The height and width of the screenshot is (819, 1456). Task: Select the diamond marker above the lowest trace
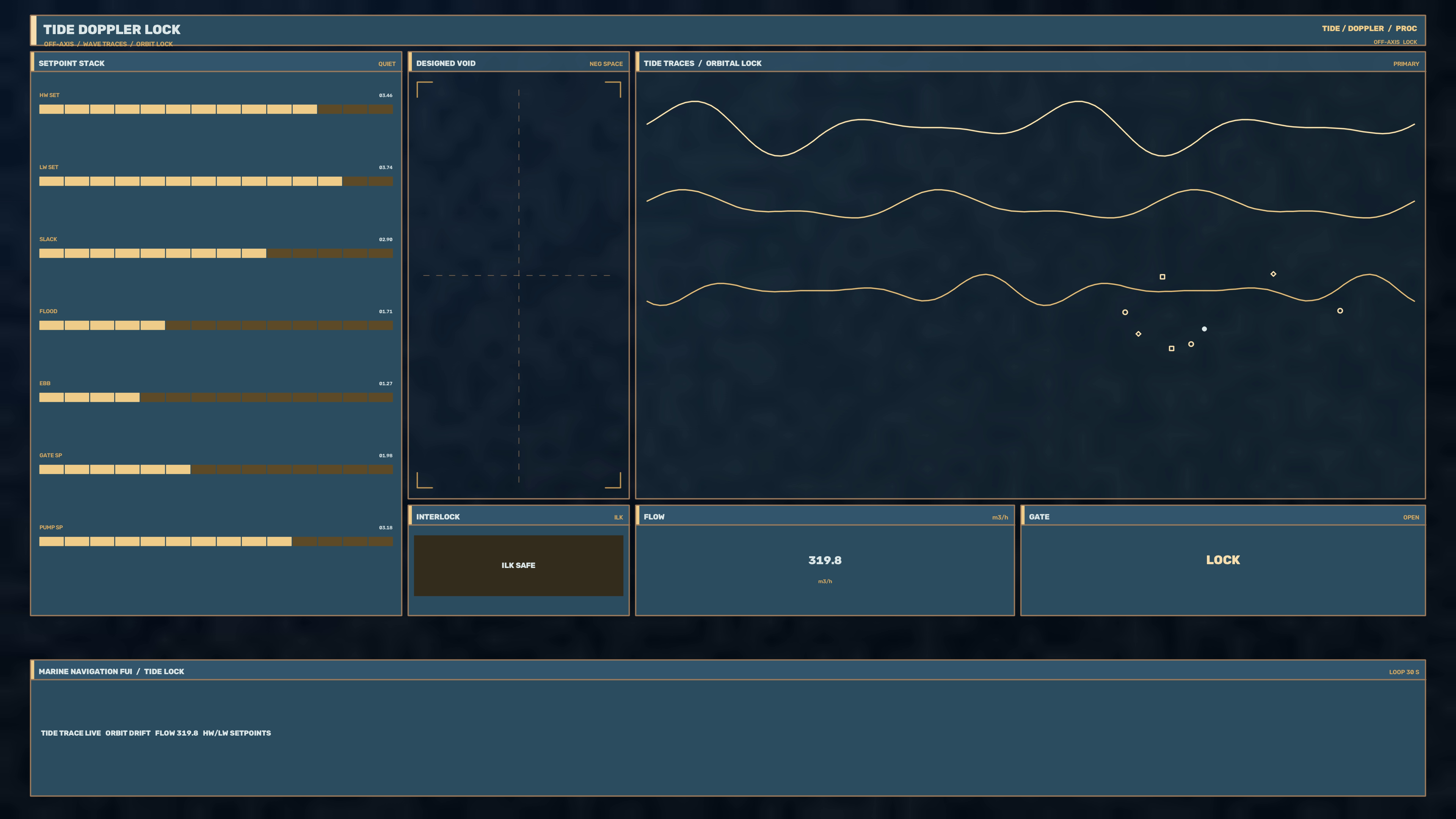(x=1273, y=274)
